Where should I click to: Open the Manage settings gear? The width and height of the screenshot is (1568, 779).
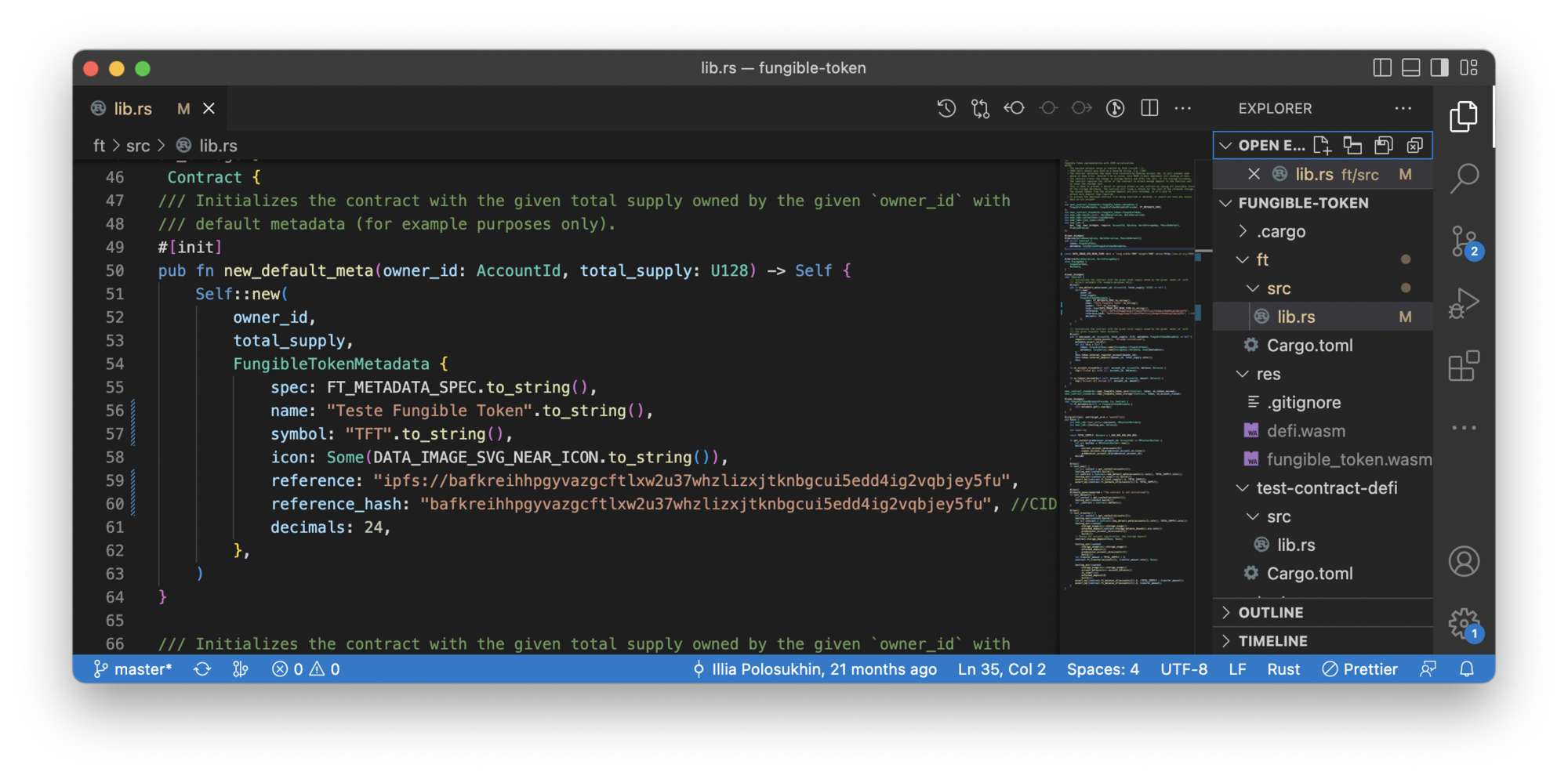pos(1464,624)
